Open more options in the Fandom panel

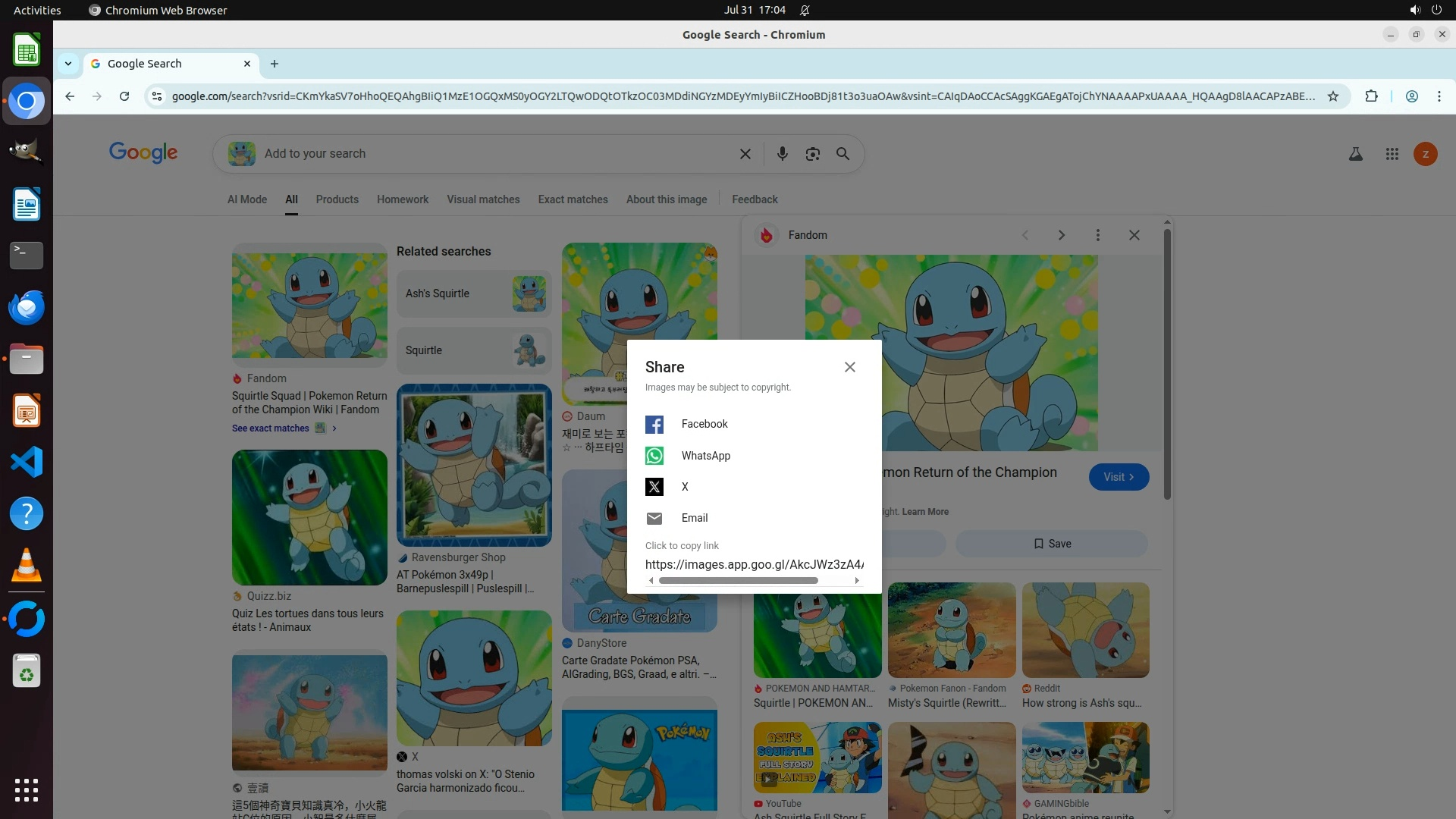click(x=1097, y=235)
